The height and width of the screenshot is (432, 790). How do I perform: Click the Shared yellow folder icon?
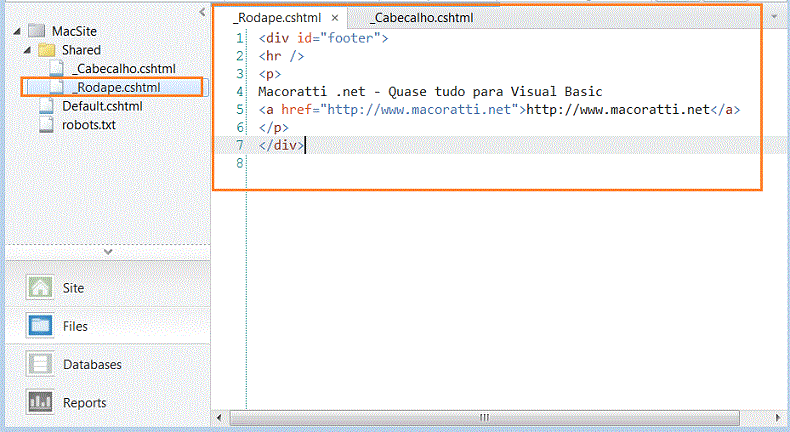46,50
